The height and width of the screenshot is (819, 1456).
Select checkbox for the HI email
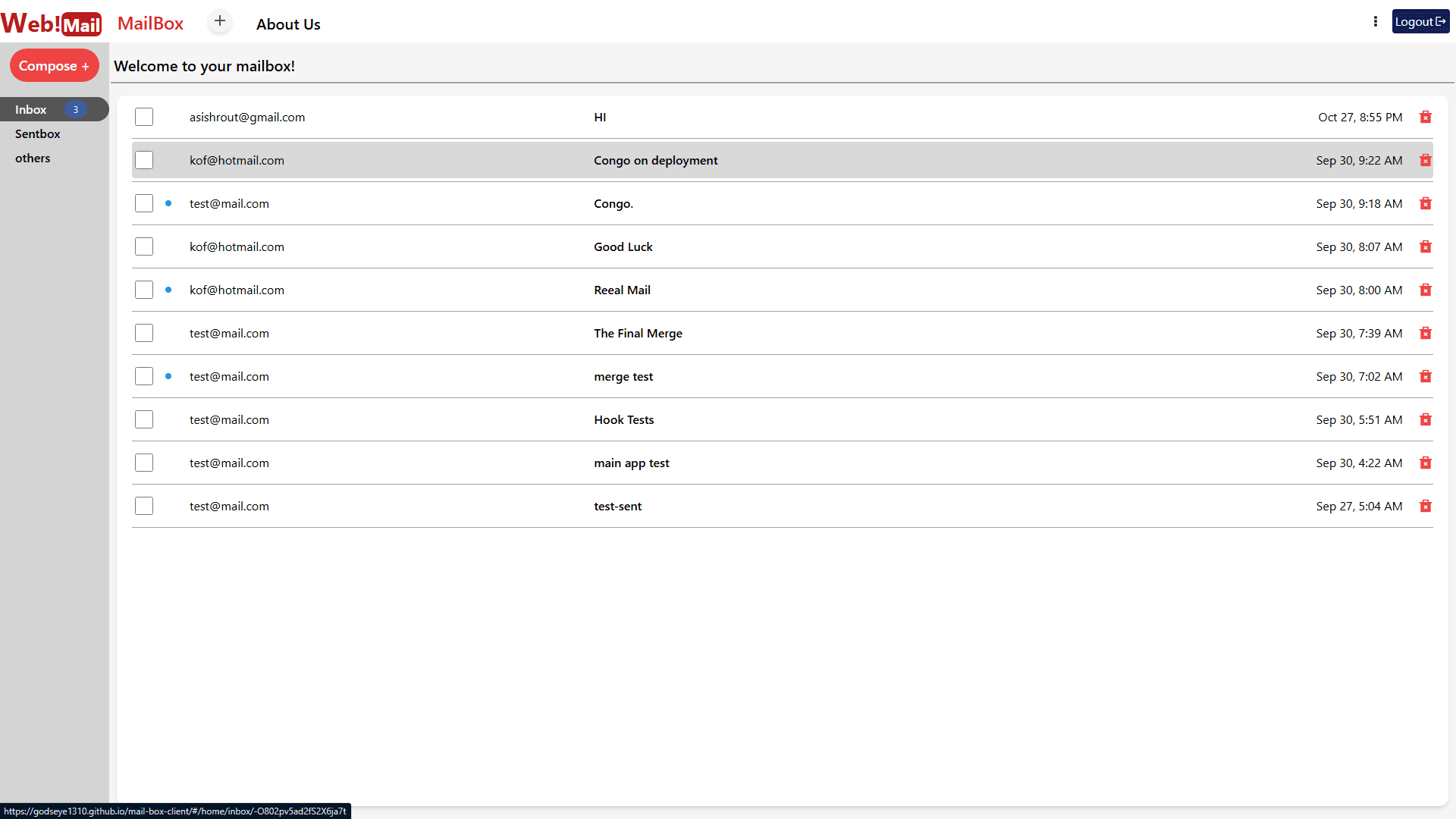click(144, 117)
